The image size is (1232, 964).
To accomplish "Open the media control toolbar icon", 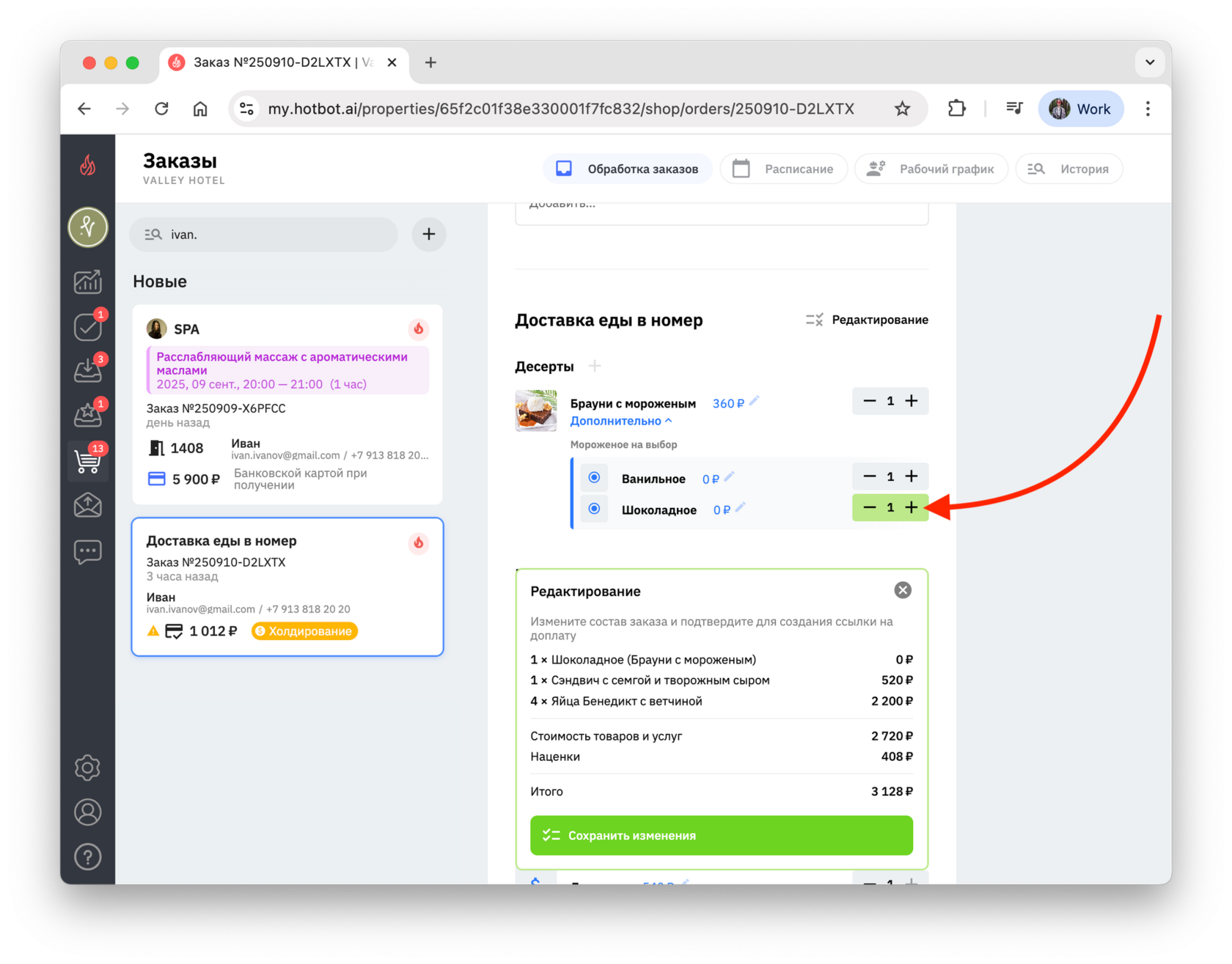I will click(1014, 109).
